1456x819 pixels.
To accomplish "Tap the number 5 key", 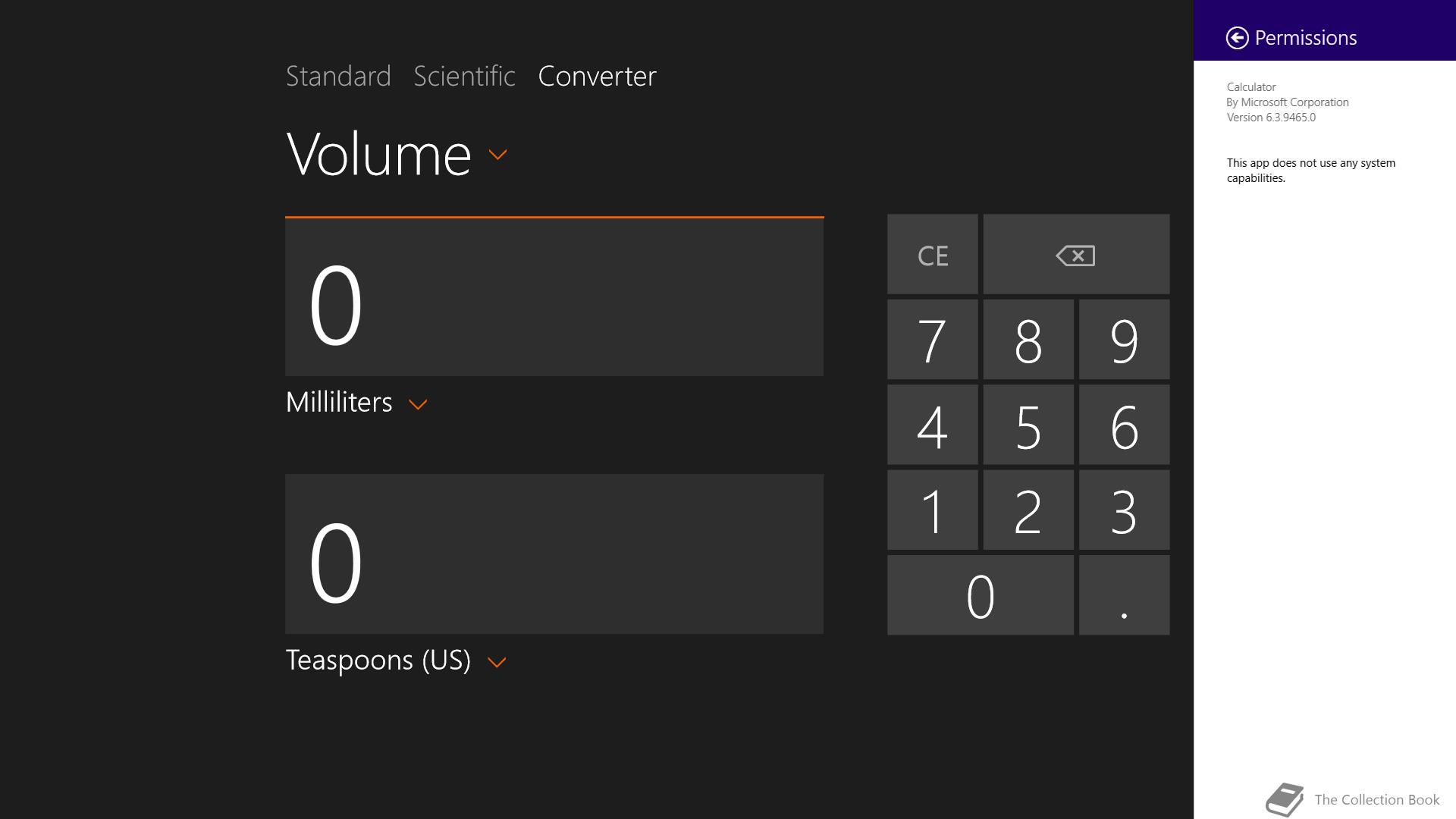I will coord(1028,425).
